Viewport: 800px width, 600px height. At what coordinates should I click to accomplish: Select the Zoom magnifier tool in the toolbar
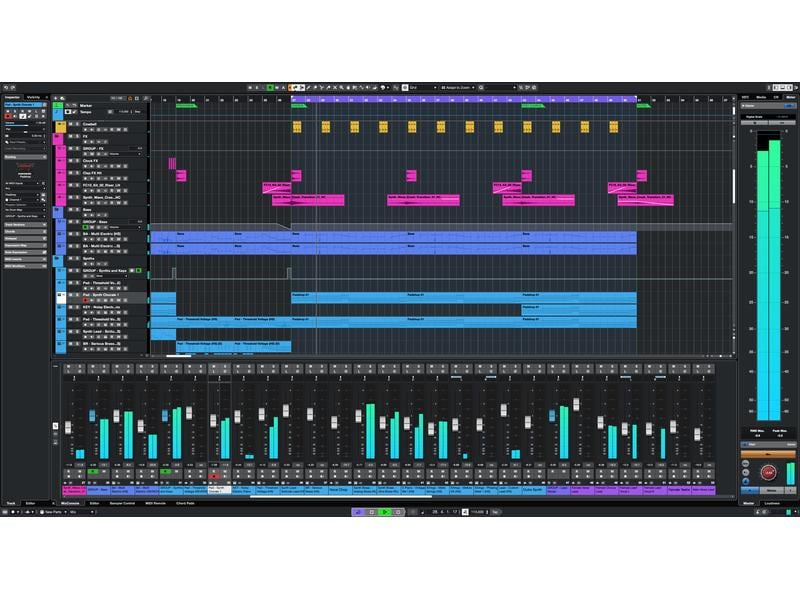[x=341, y=88]
